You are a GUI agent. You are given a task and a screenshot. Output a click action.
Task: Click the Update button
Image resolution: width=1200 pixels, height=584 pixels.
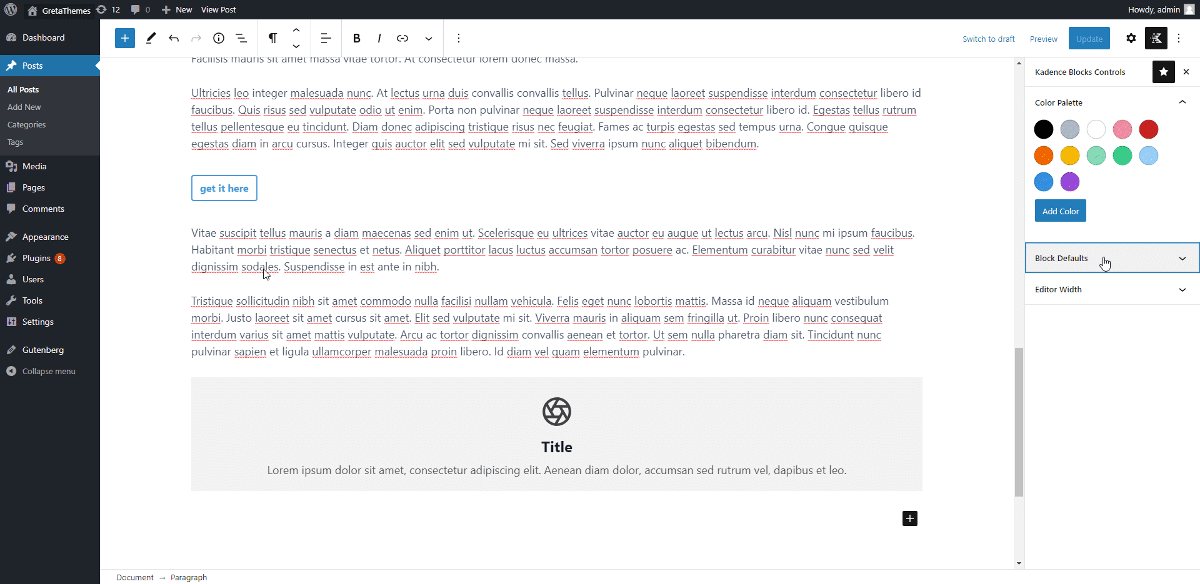(1089, 37)
